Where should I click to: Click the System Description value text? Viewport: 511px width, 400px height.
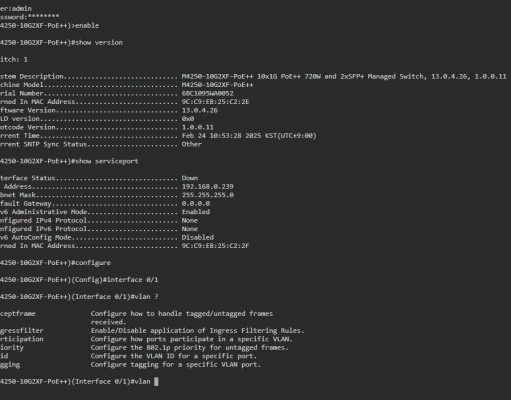click(344, 76)
